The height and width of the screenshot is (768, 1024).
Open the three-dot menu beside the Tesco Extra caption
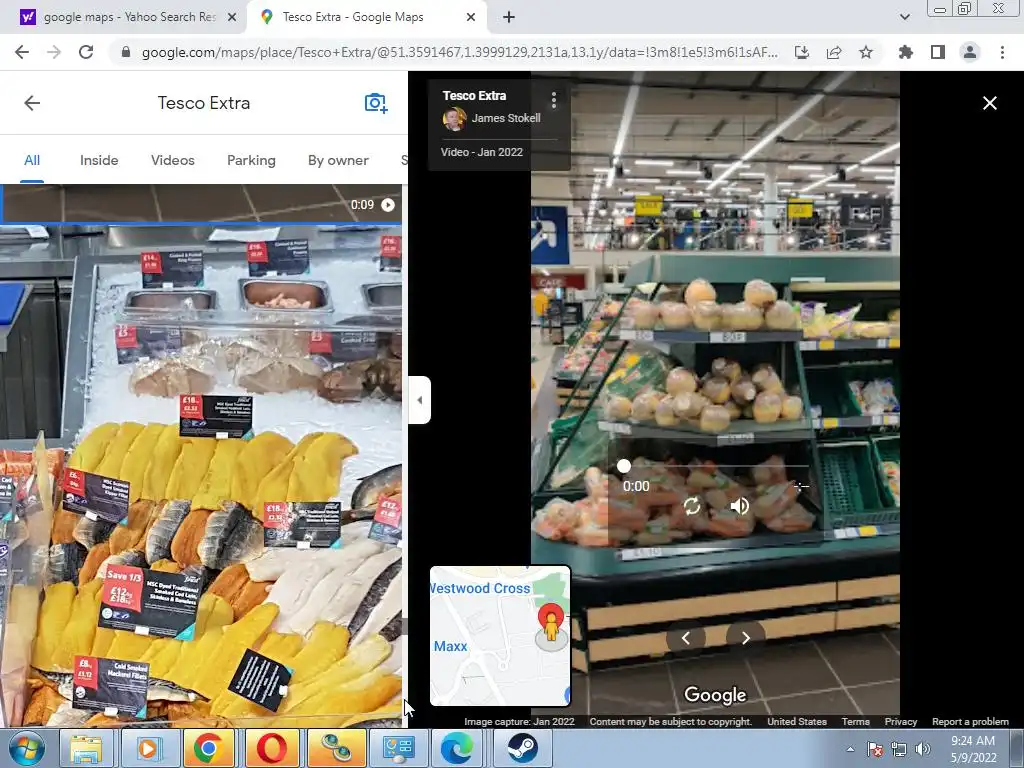[x=554, y=100]
